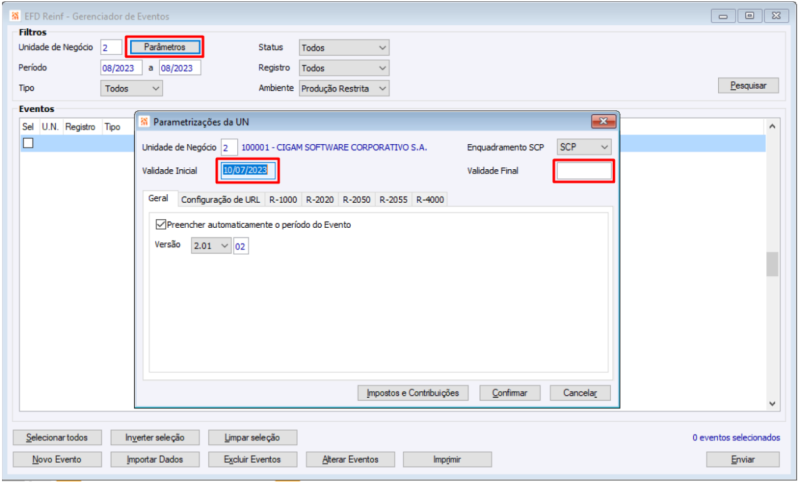The height and width of the screenshot is (484, 800).
Task: Click the Filtros Unidade de Negócio field
Action: click(x=111, y=47)
